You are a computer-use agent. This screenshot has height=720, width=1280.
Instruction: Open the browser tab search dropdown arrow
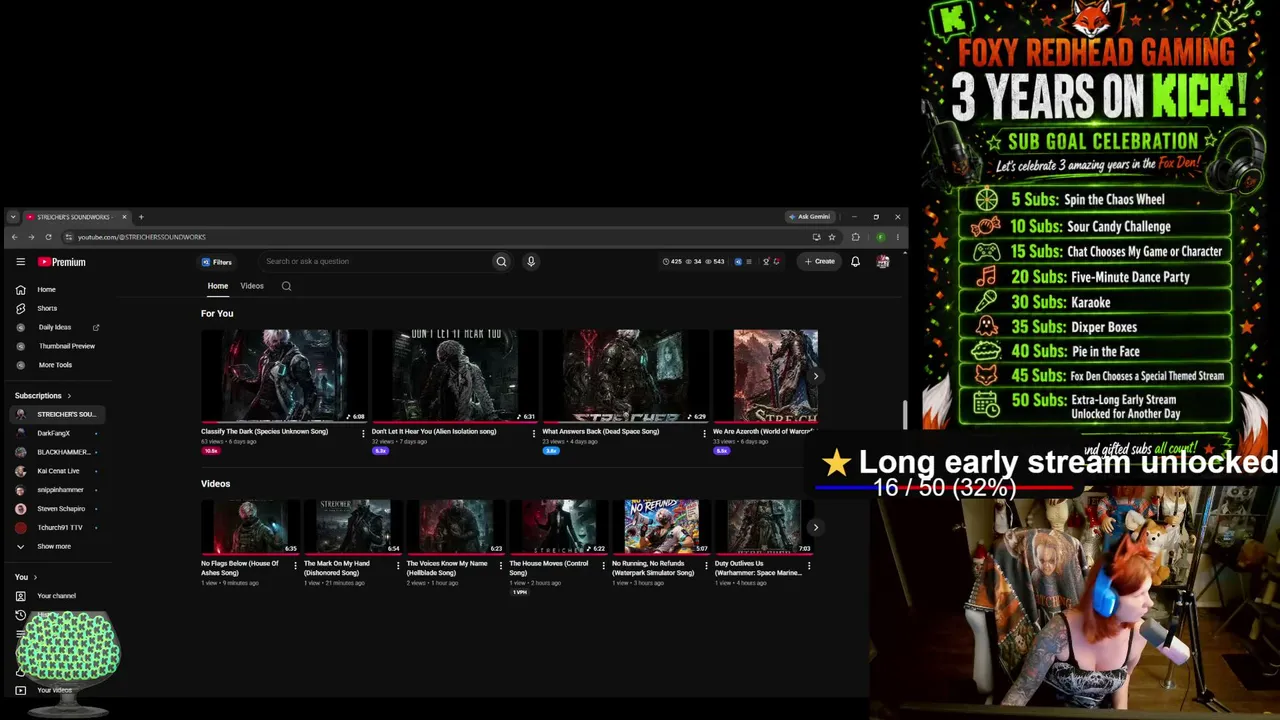(12, 217)
